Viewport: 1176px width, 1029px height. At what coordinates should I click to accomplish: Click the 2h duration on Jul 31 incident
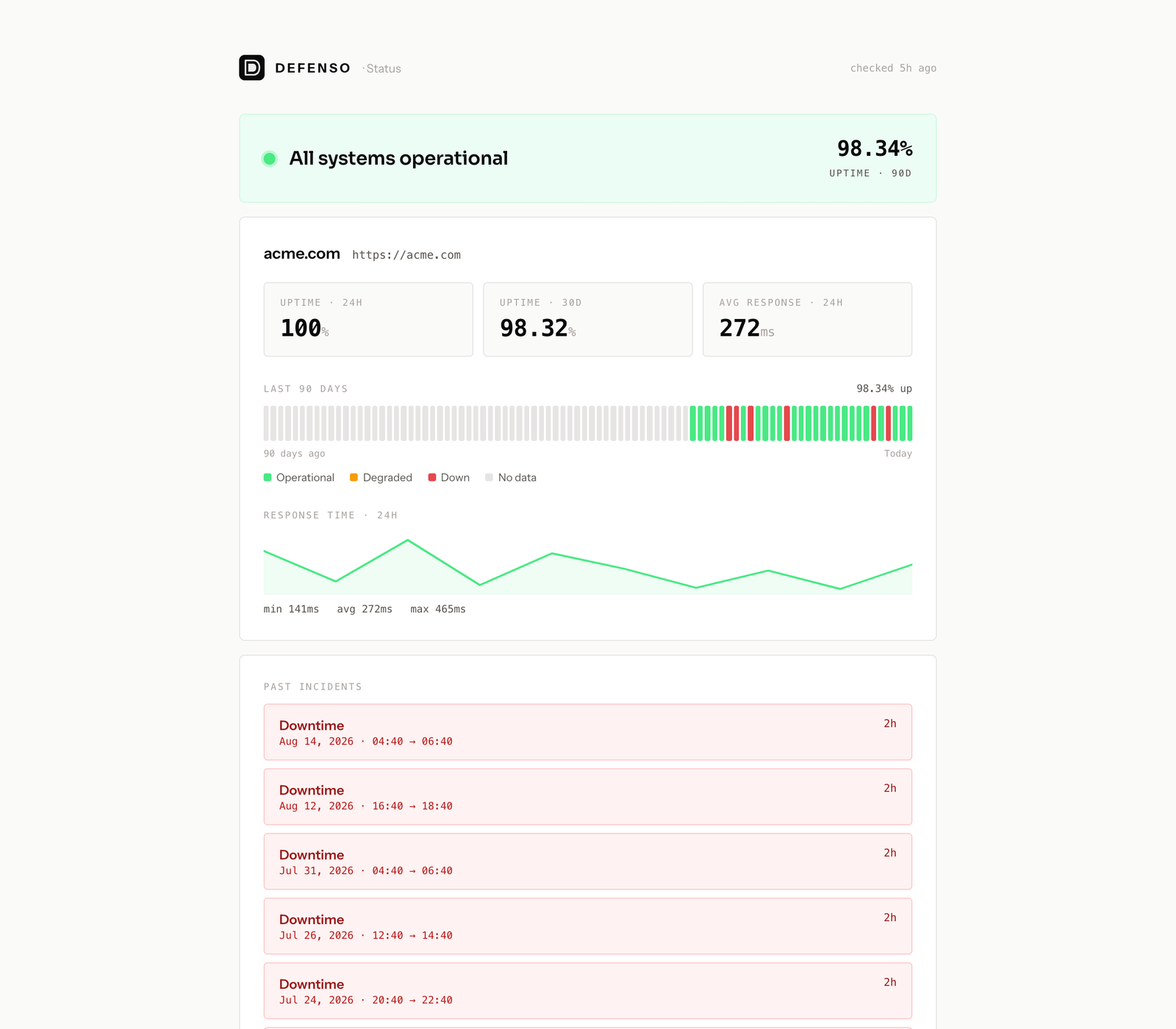pyautogui.click(x=890, y=853)
